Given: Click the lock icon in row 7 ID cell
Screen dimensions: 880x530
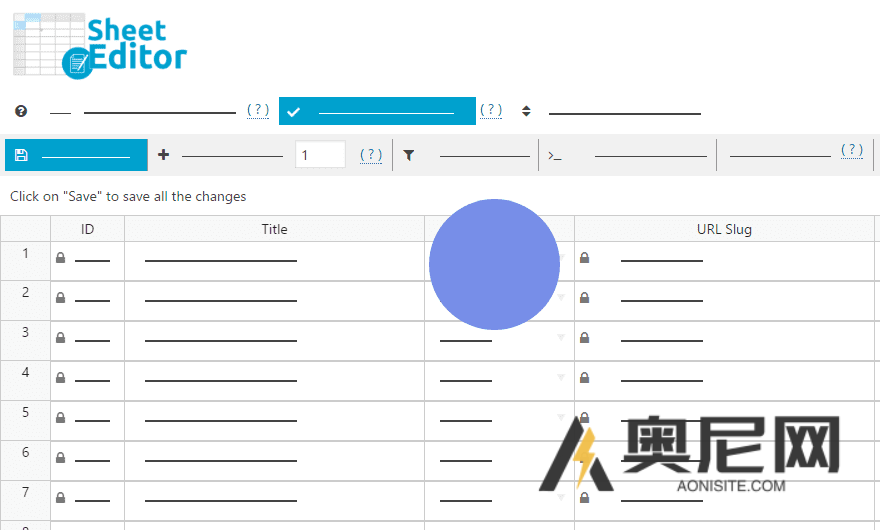Looking at the screenshot, I should tap(61, 497).
